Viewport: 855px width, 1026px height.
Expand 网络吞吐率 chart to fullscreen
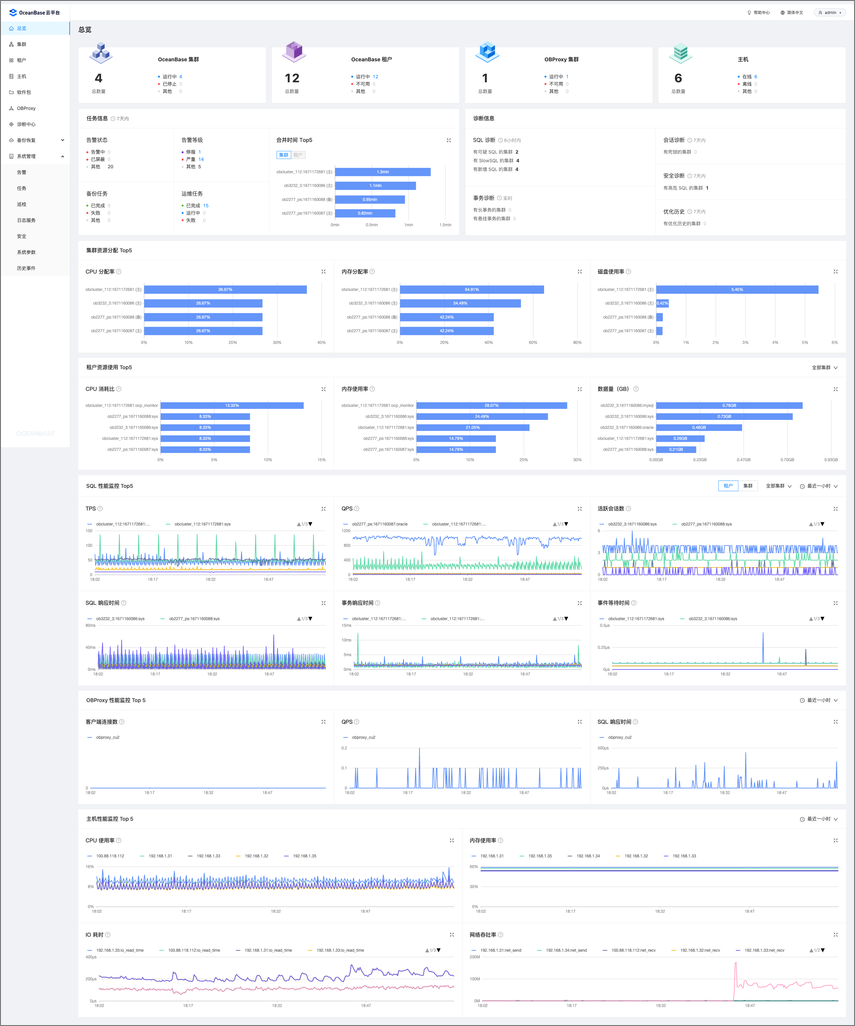(835, 934)
